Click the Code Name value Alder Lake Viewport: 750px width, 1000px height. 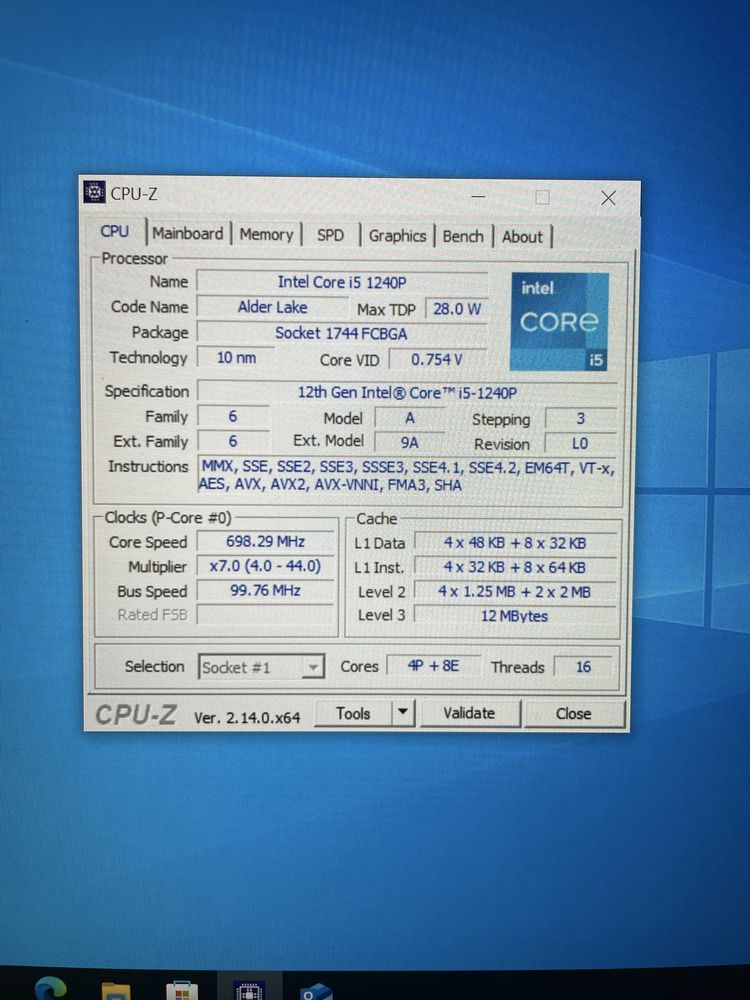pyautogui.click(x=272, y=307)
